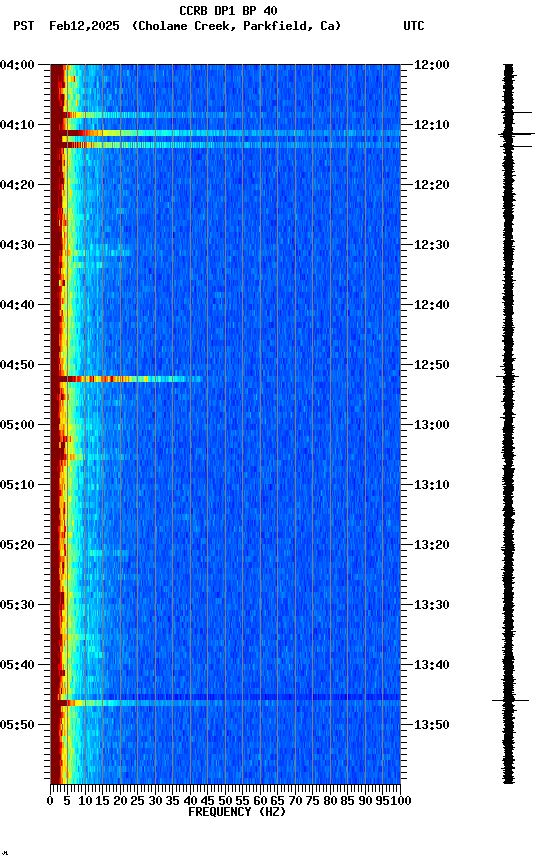
Task: Click the title text 'CCRB DP1 BP 40'
Action: [228, 10]
